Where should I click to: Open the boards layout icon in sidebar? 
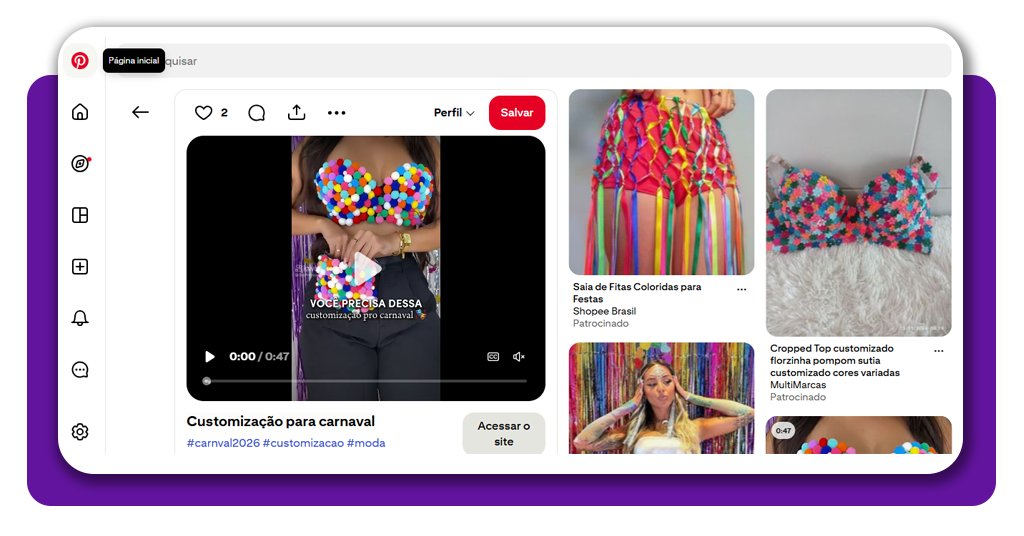coord(80,215)
